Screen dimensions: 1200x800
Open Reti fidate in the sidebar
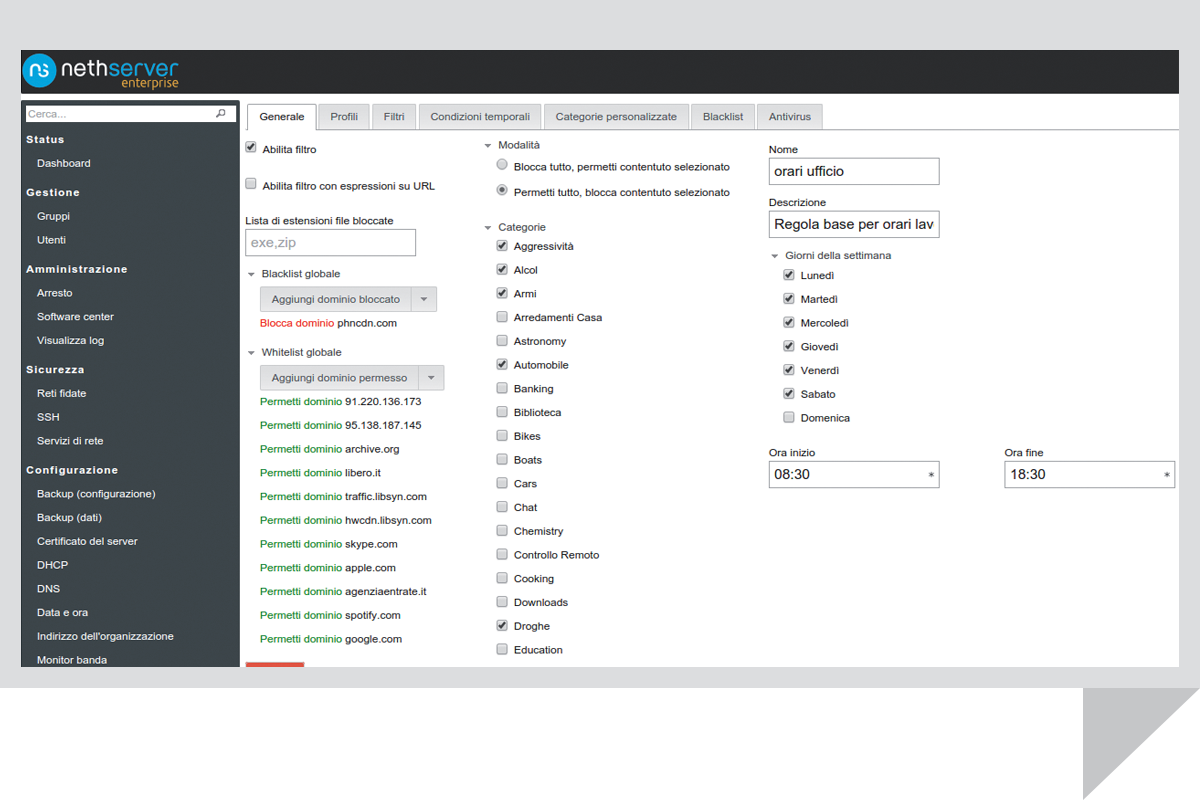click(62, 394)
